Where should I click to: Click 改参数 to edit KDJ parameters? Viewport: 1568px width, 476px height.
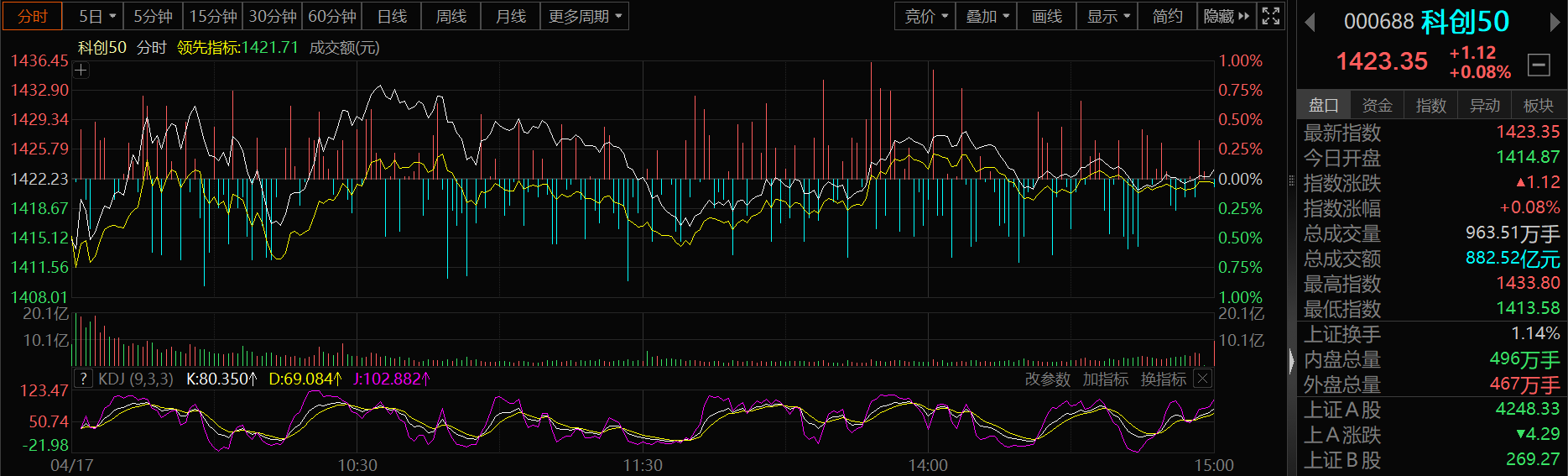click(x=1048, y=379)
